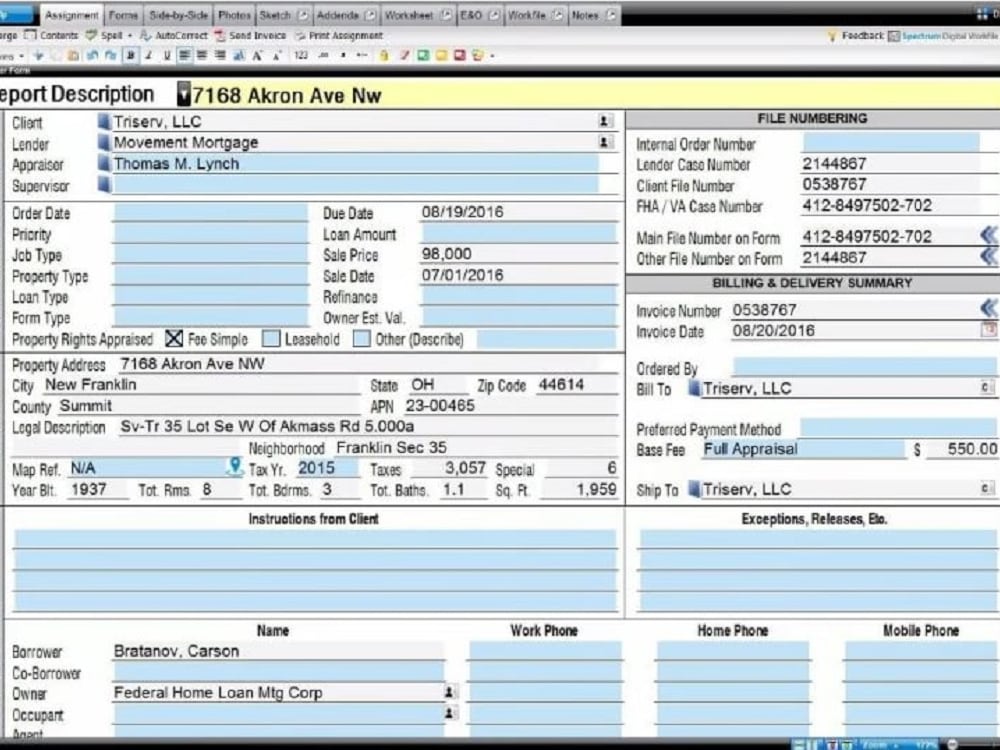Screen dimensions: 1000x750
Task: Click the yellow lock icon
Action: pyautogui.click(x=384, y=55)
